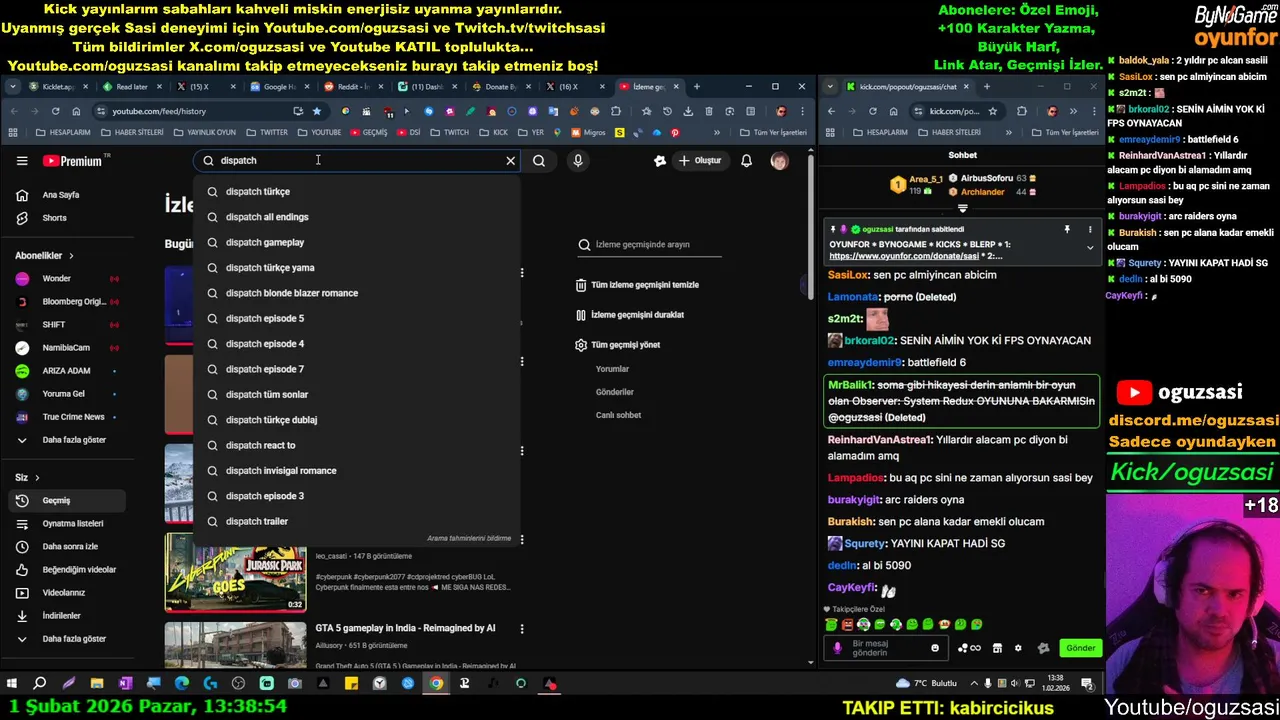Select suggestion dispatch blonde blazer romance
The image size is (1280, 720).
(358, 293)
